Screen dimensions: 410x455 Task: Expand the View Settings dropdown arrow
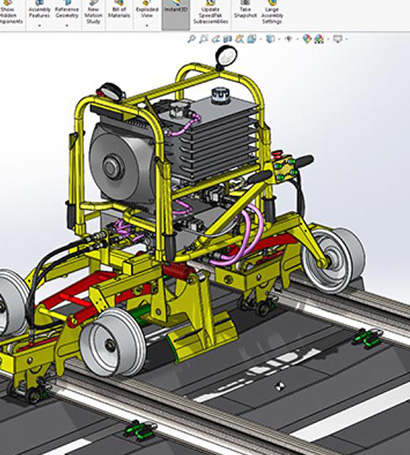click(346, 39)
